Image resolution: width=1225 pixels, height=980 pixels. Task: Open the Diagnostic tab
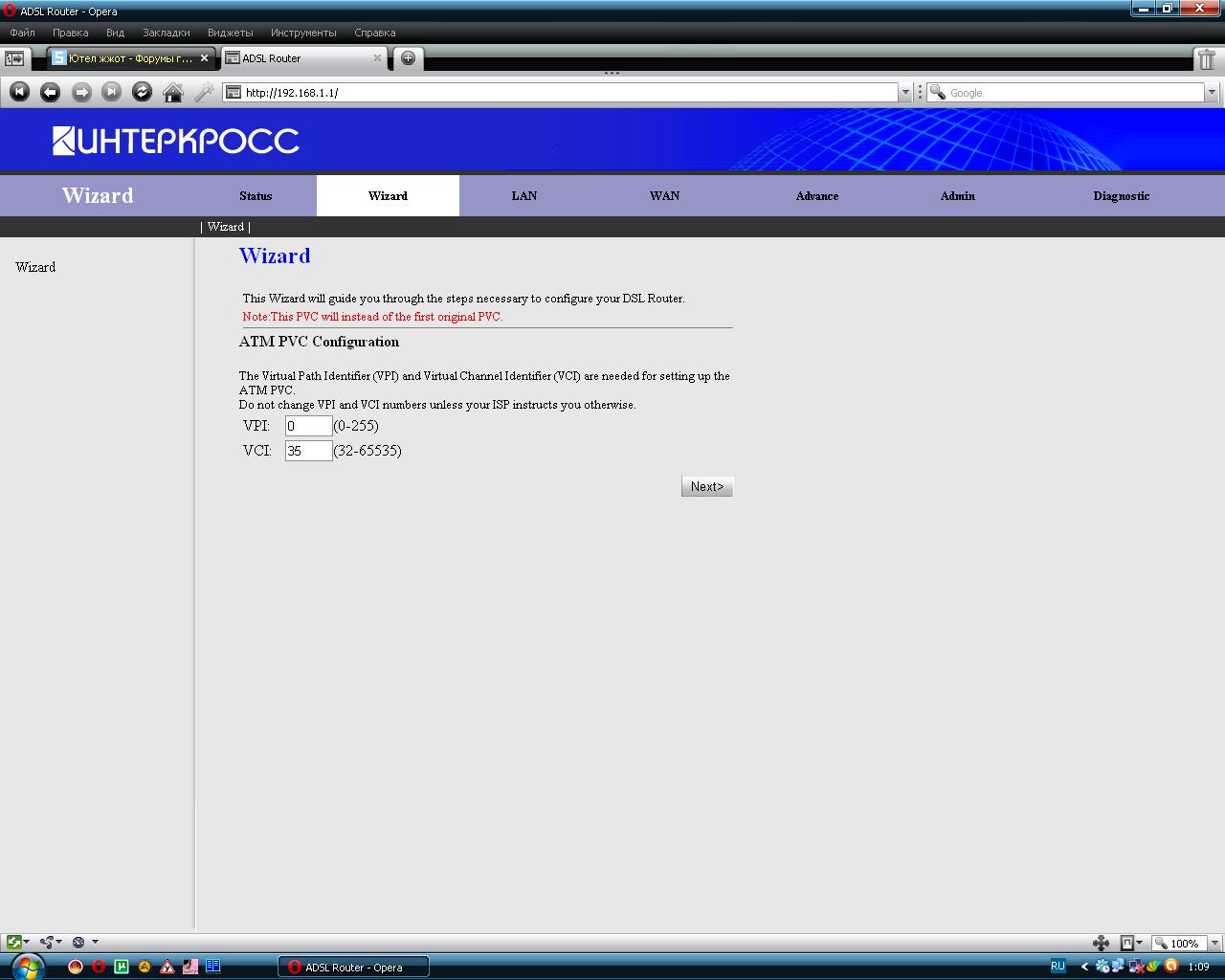(1121, 195)
